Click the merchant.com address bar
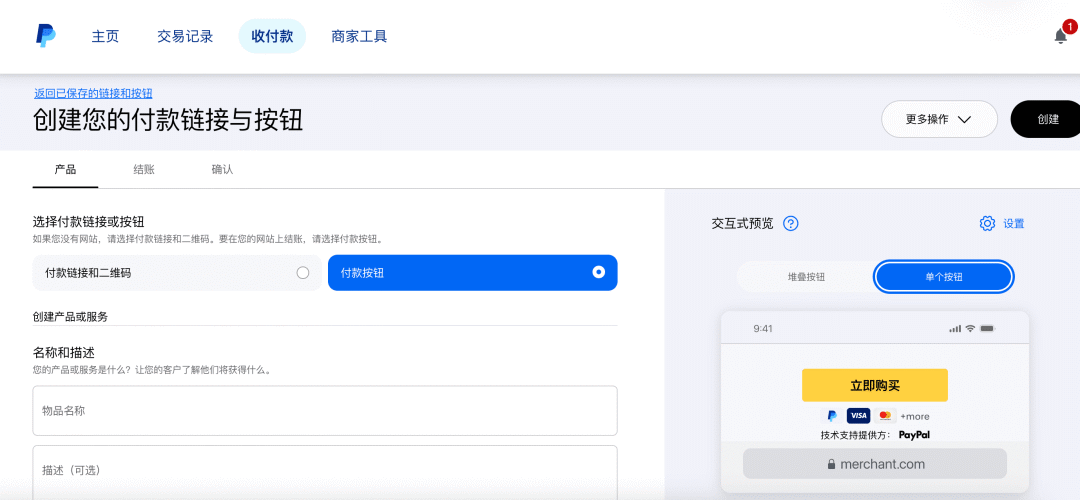Viewport: 1080px width, 500px height. point(875,464)
